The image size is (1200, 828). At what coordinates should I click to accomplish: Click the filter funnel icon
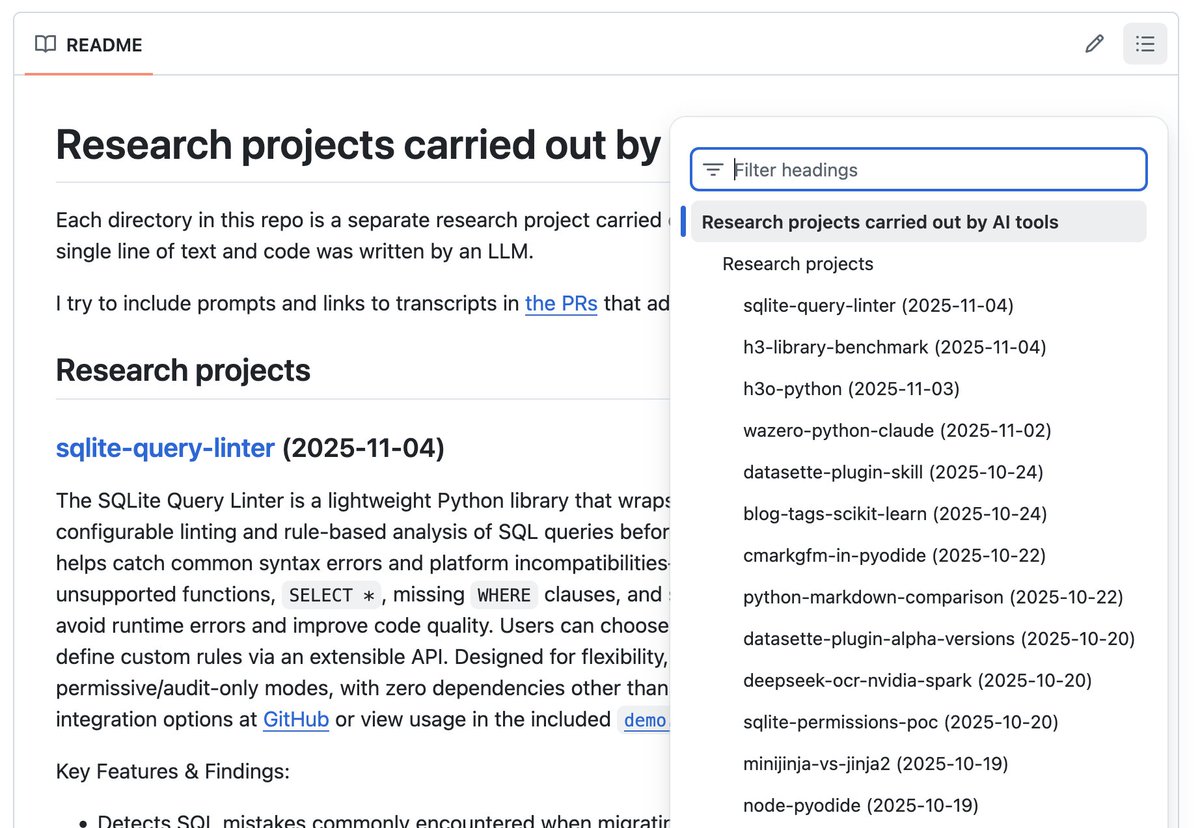pos(712,169)
